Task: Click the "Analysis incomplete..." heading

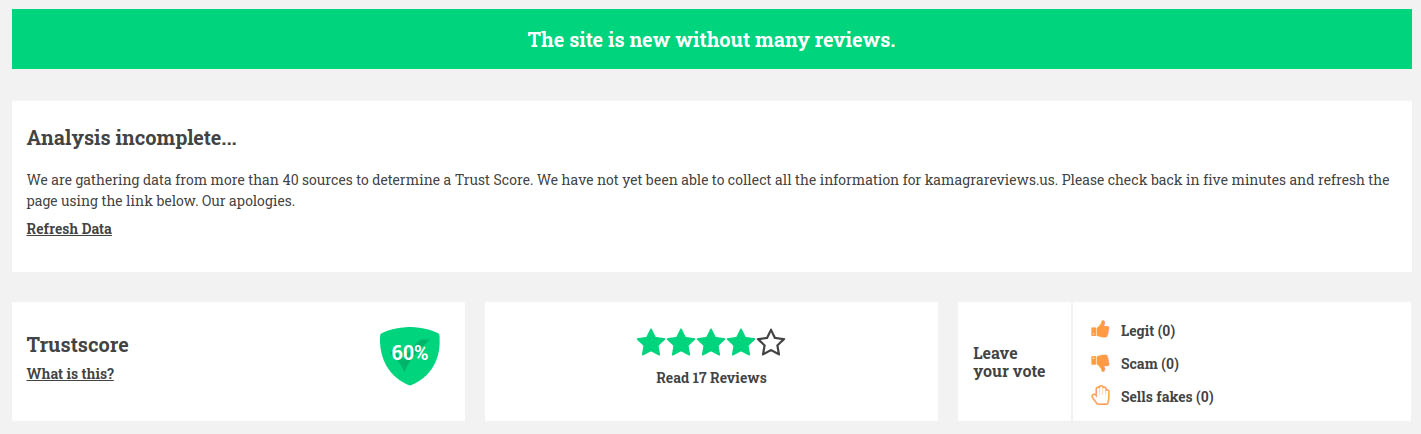Action: click(x=132, y=138)
